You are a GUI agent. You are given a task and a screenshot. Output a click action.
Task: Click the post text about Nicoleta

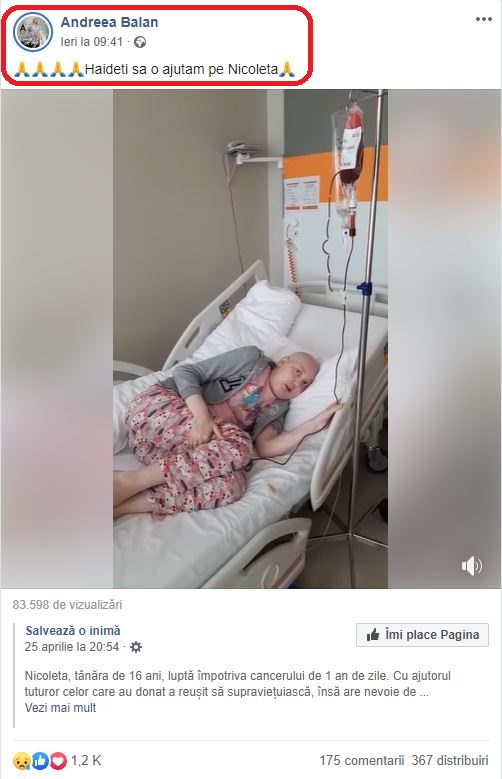coord(155,69)
